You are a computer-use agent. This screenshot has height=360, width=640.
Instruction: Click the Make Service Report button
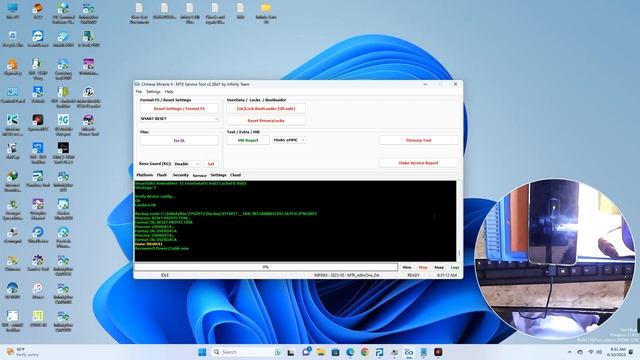(418, 163)
